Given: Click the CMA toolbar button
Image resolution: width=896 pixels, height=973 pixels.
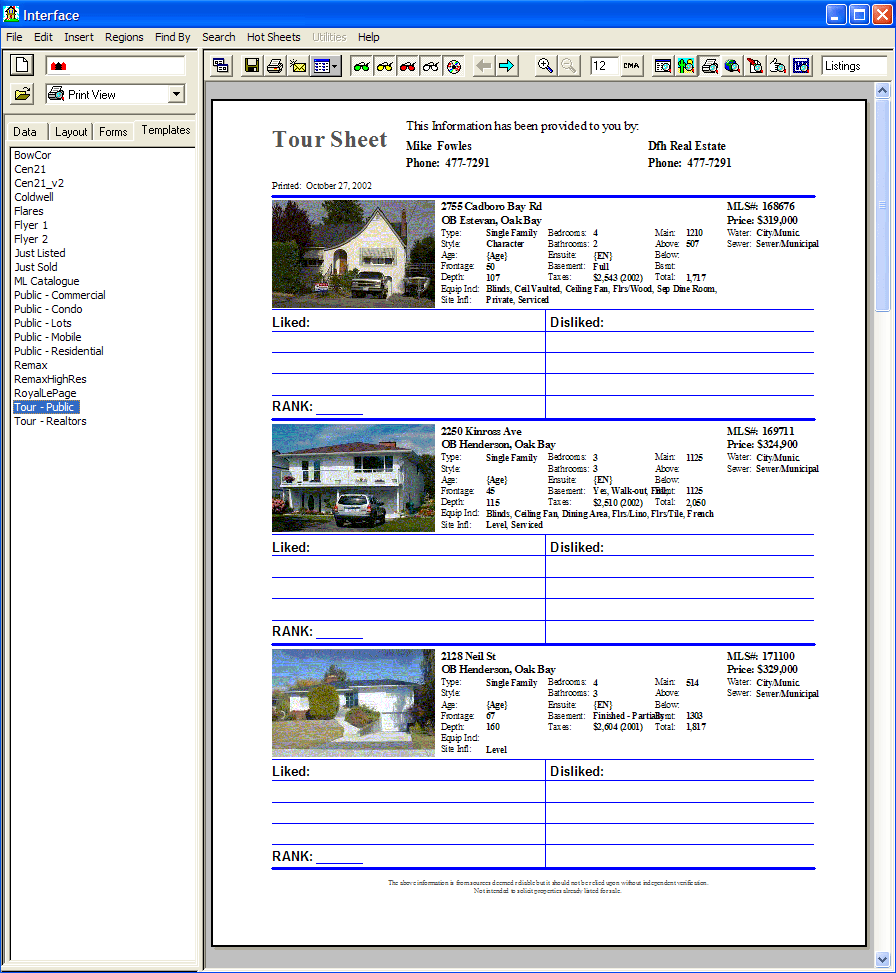Looking at the screenshot, I should [x=632, y=66].
